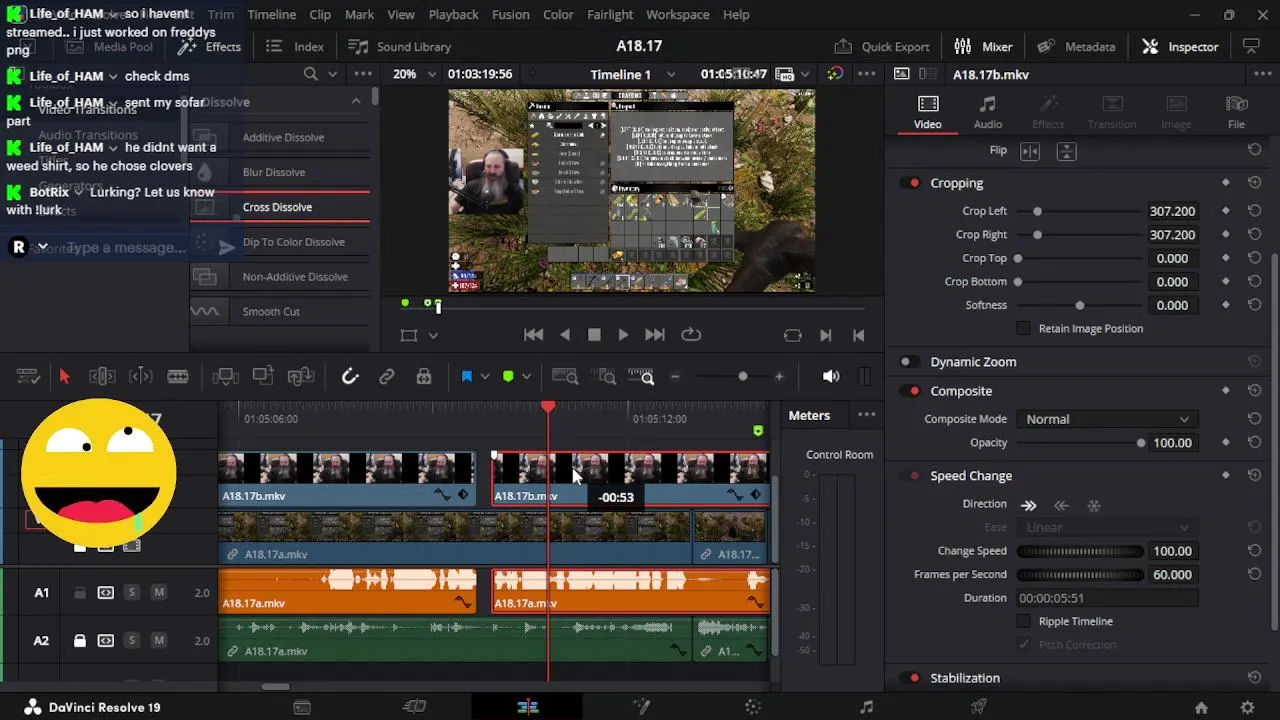Viewport: 1280px width, 720px height.
Task: Click the timeline zoom-in plus icon
Action: [779, 376]
